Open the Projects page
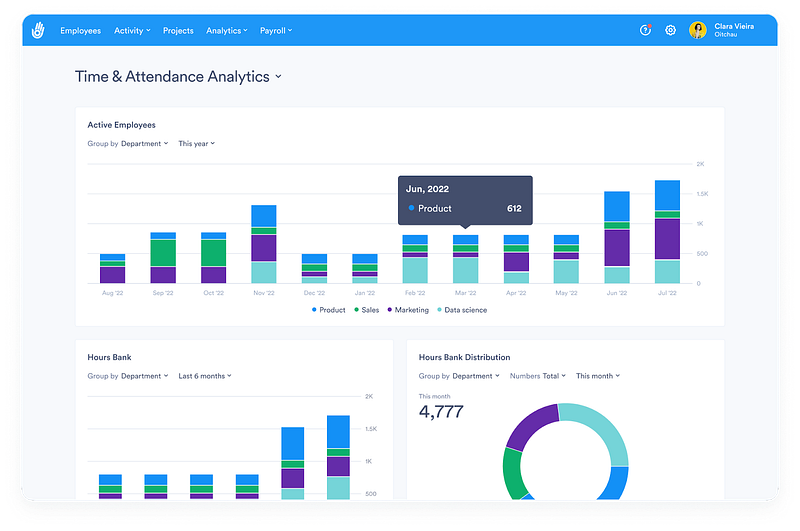800x531 pixels. 178,31
